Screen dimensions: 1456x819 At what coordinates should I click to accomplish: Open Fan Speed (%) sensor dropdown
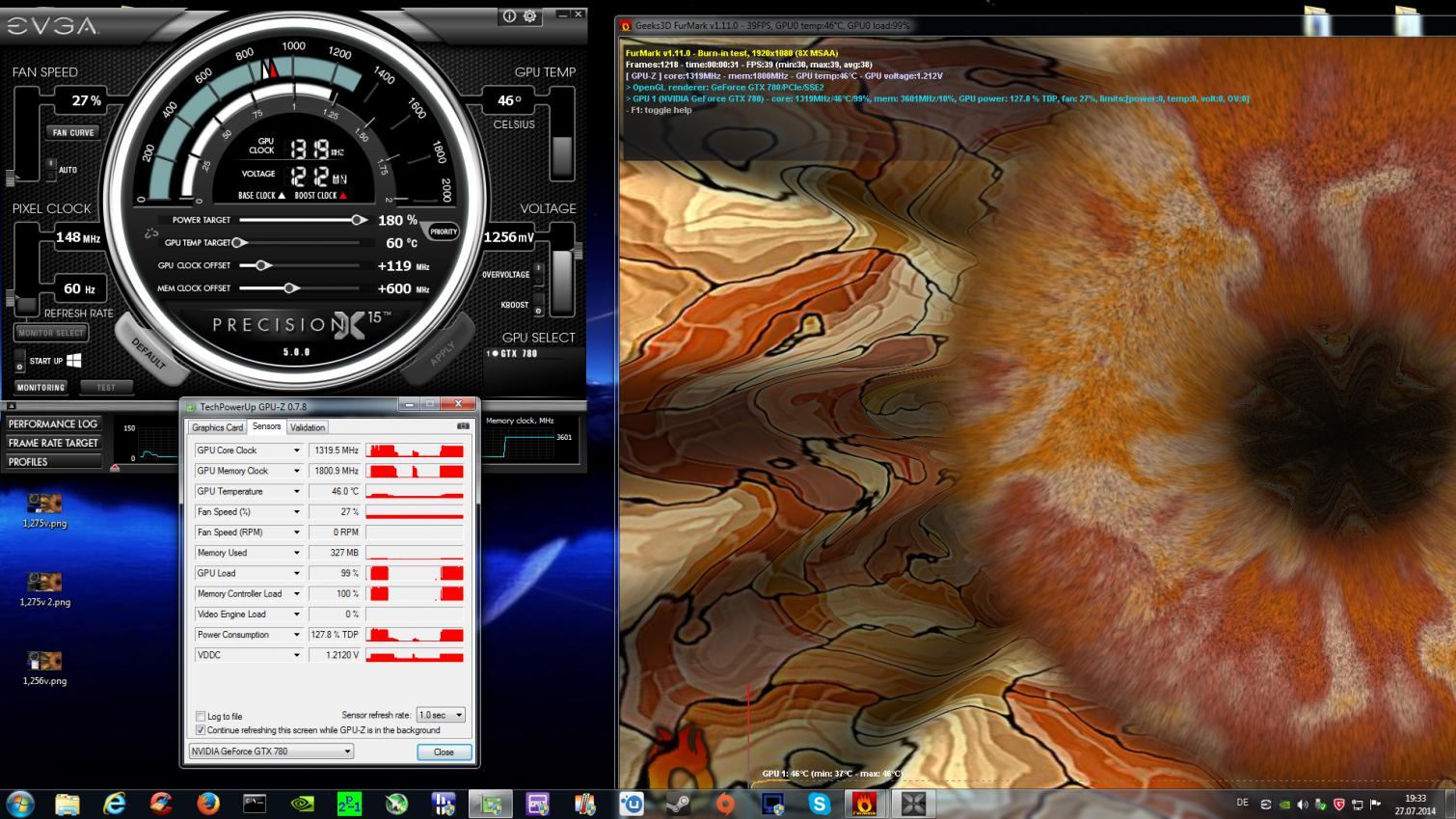coord(296,511)
